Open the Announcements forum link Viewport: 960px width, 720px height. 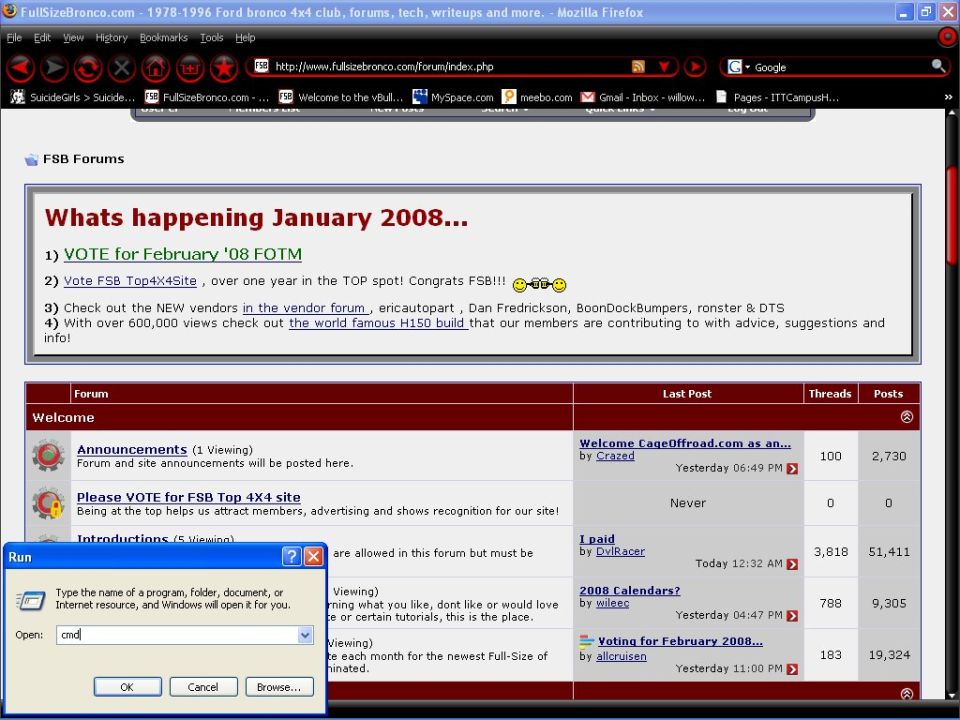(x=132, y=449)
